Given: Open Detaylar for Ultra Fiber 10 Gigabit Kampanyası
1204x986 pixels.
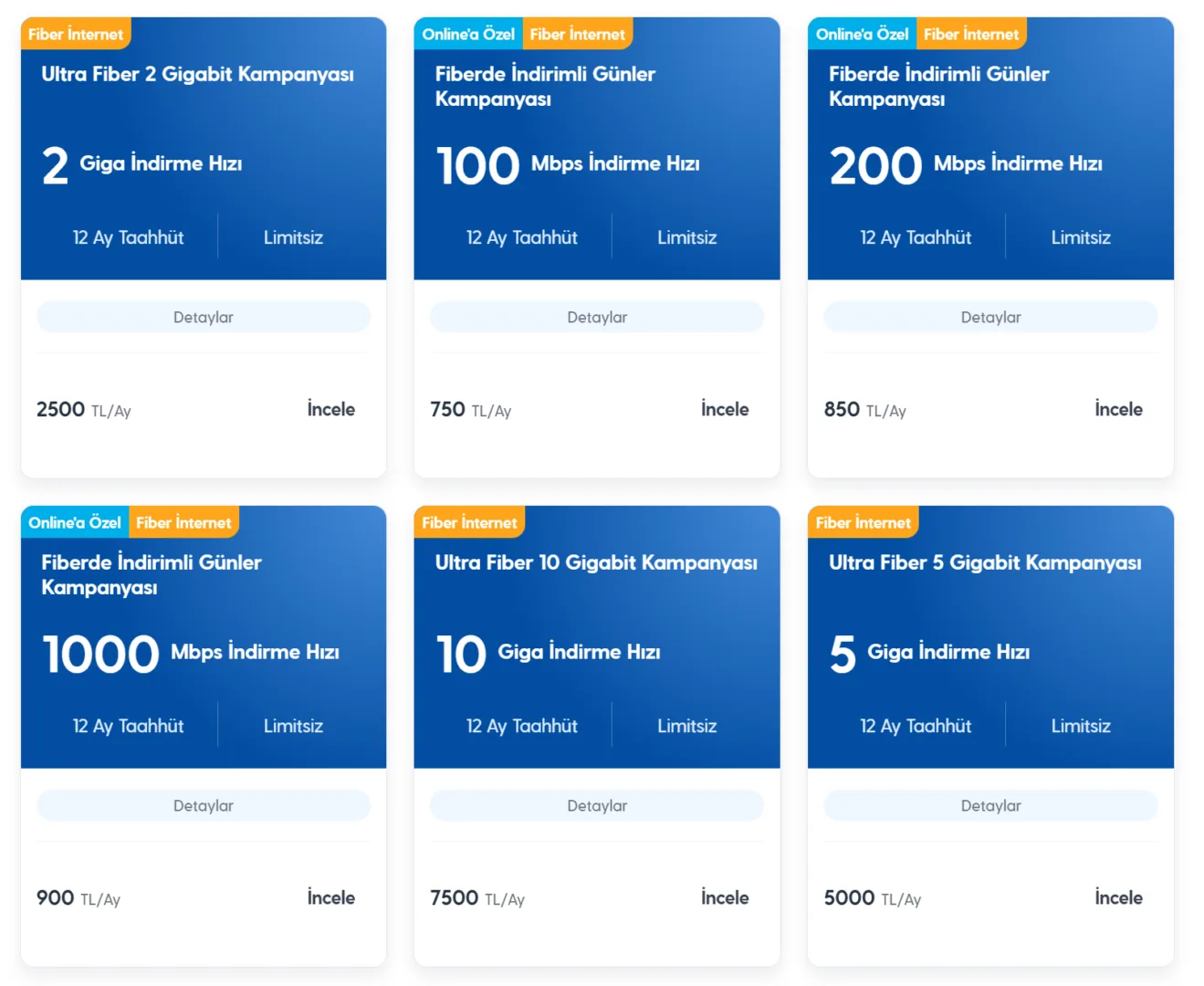Looking at the screenshot, I should pyautogui.click(x=597, y=805).
